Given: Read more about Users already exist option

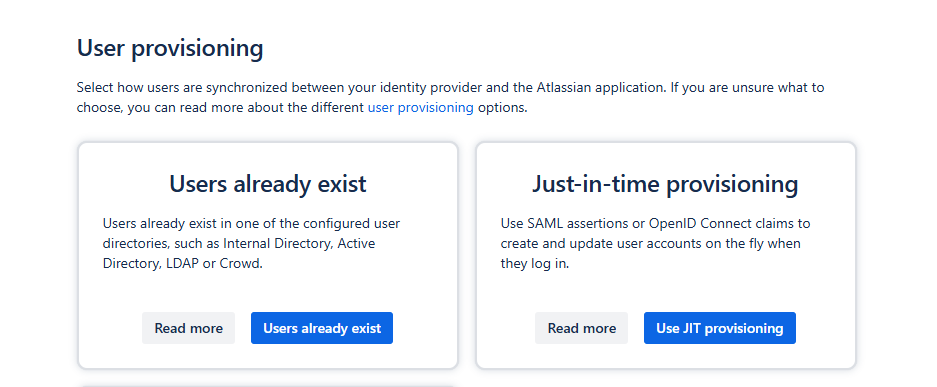Looking at the screenshot, I should click(x=188, y=328).
